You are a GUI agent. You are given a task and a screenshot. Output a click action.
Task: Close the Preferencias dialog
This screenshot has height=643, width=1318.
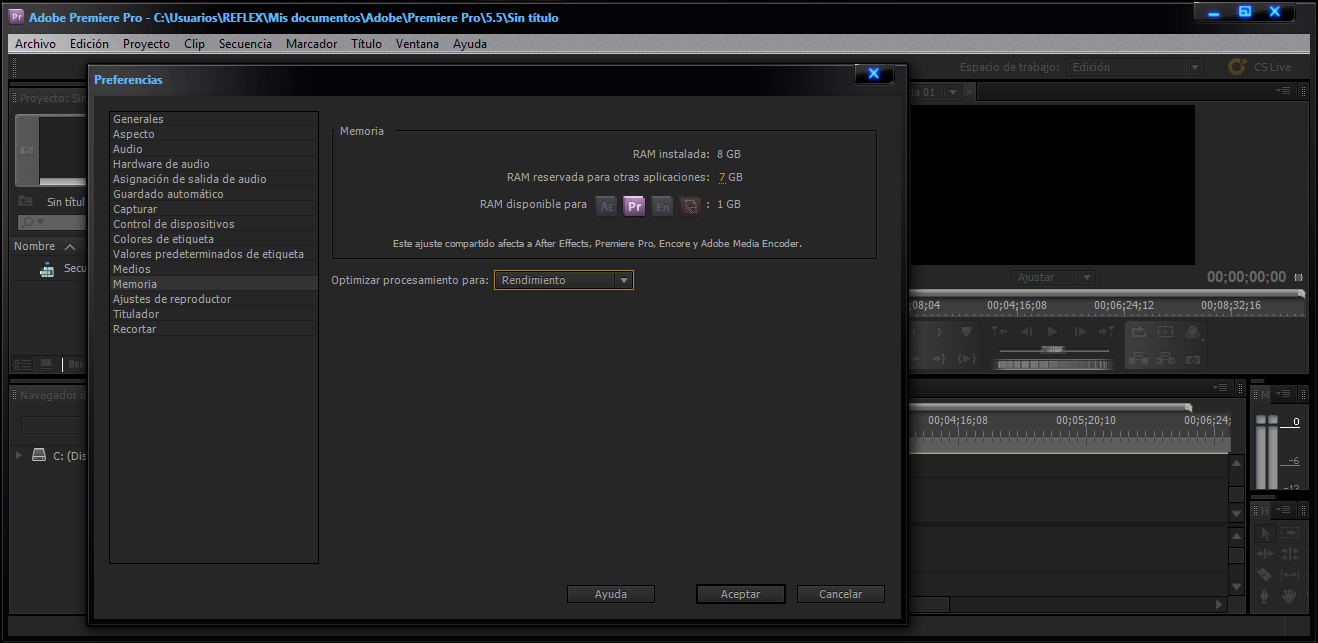874,74
